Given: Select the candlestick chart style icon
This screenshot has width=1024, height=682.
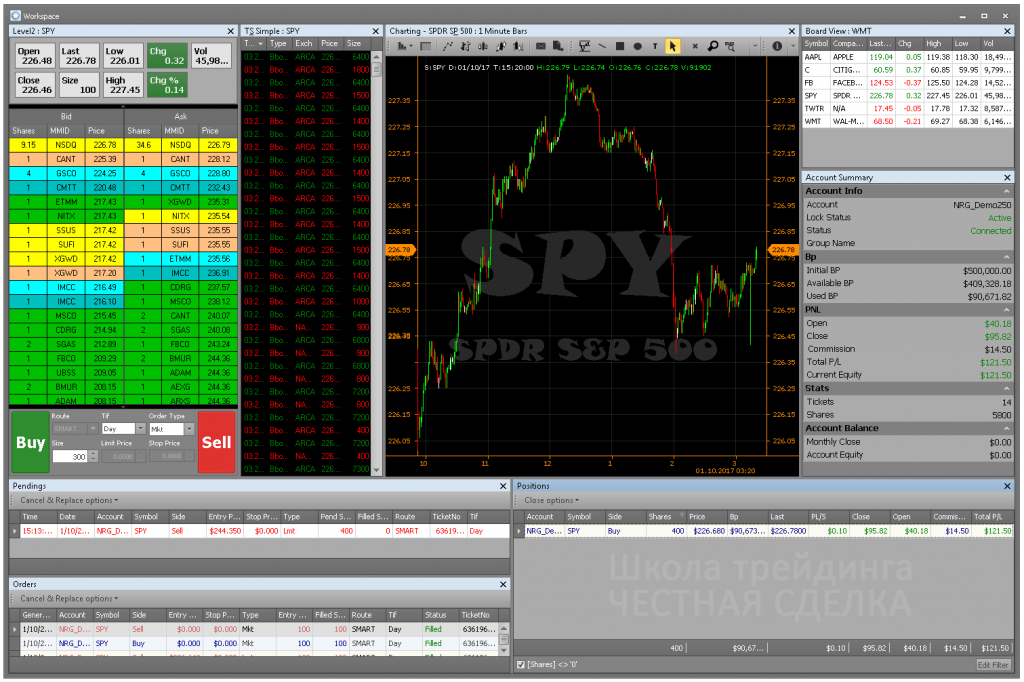Looking at the screenshot, I should click(x=483, y=46).
